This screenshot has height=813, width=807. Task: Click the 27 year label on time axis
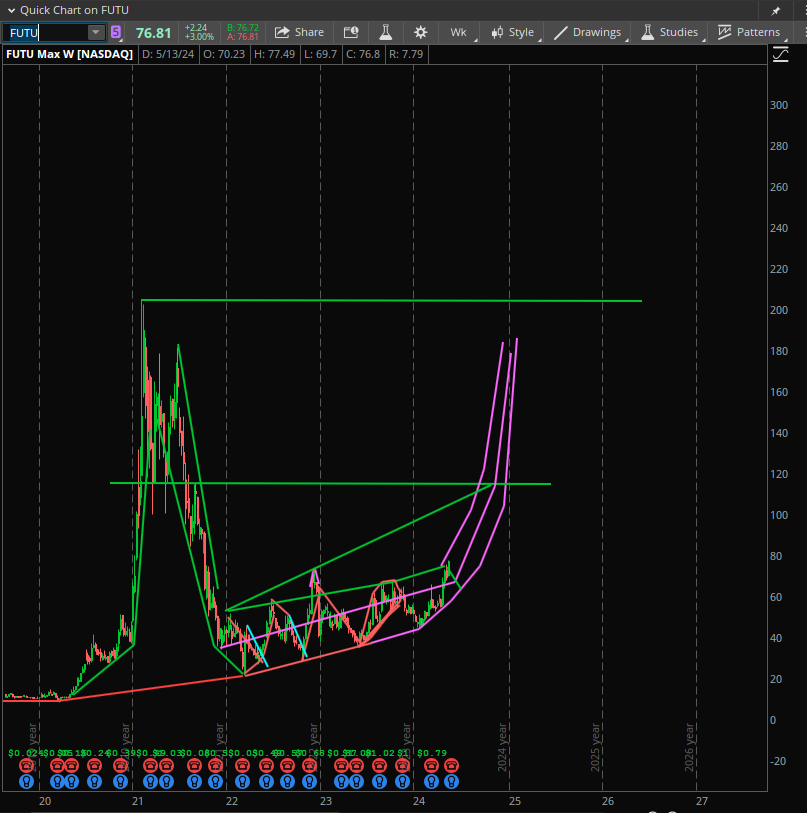pyautogui.click(x=702, y=801)
